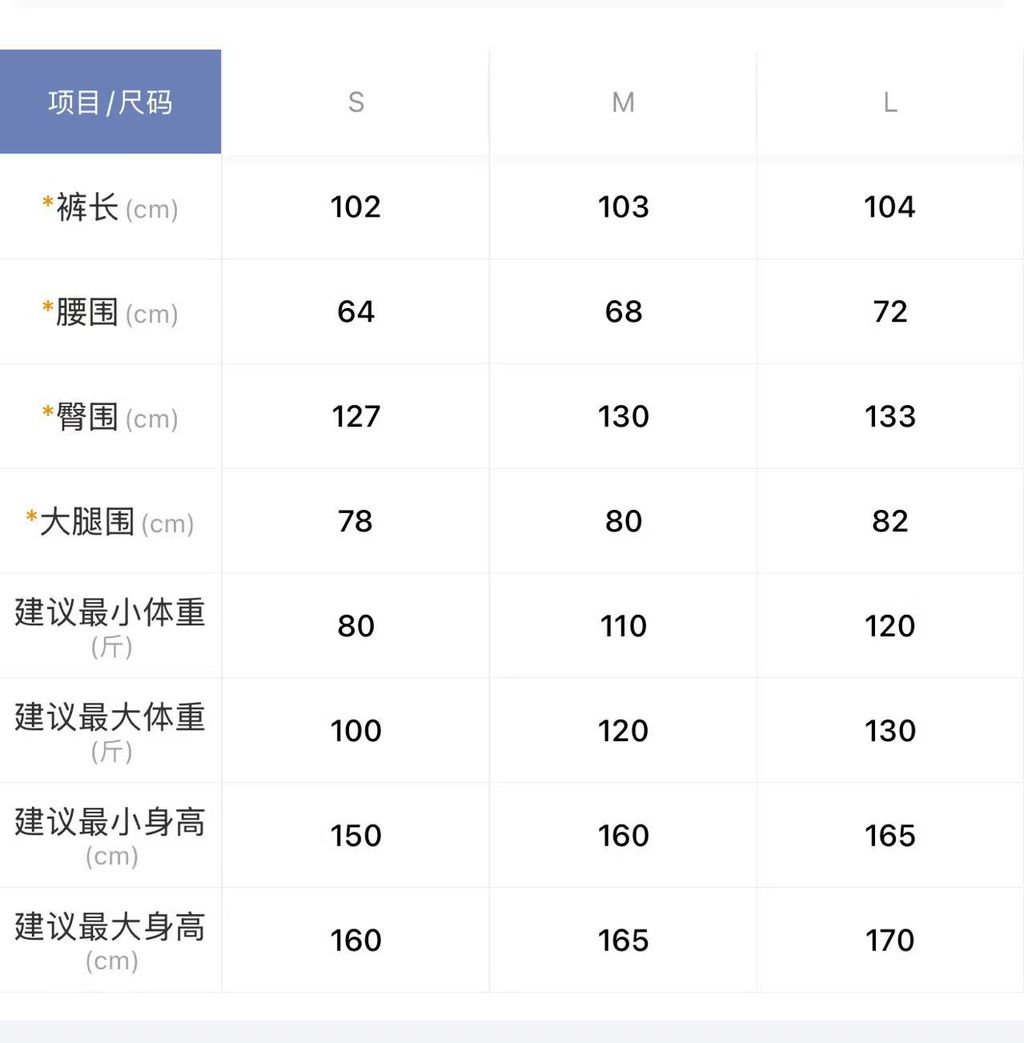Click the size M 建议最小体重 value 110

coord(623,626)
